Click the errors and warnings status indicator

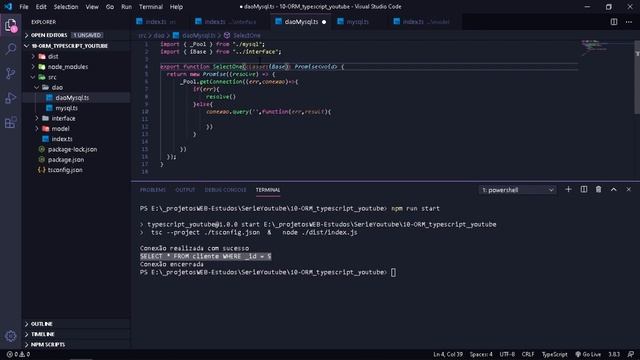click(18, 354)
